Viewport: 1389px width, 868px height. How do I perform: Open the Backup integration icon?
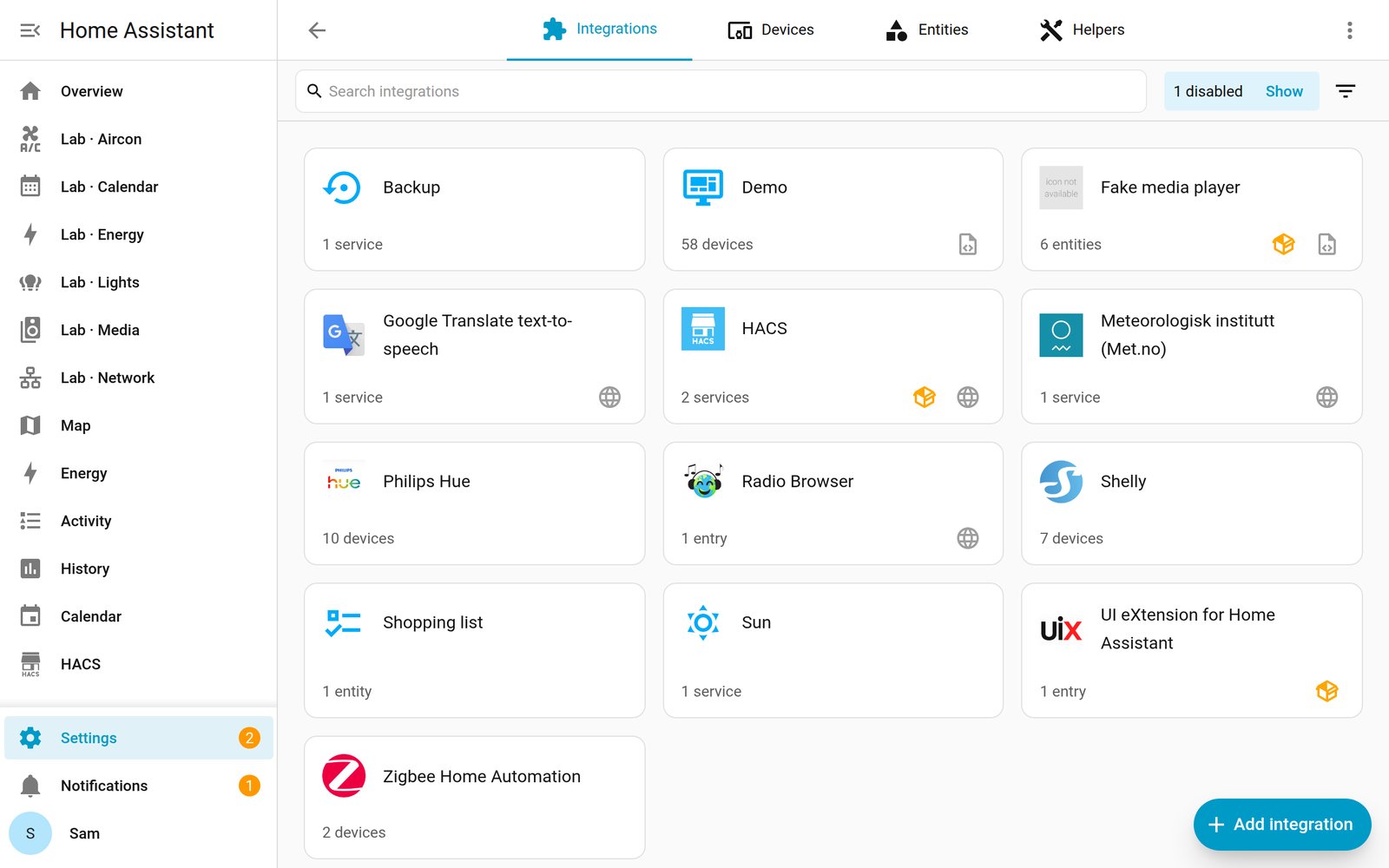pyautogui.click(x=343, y=187)
